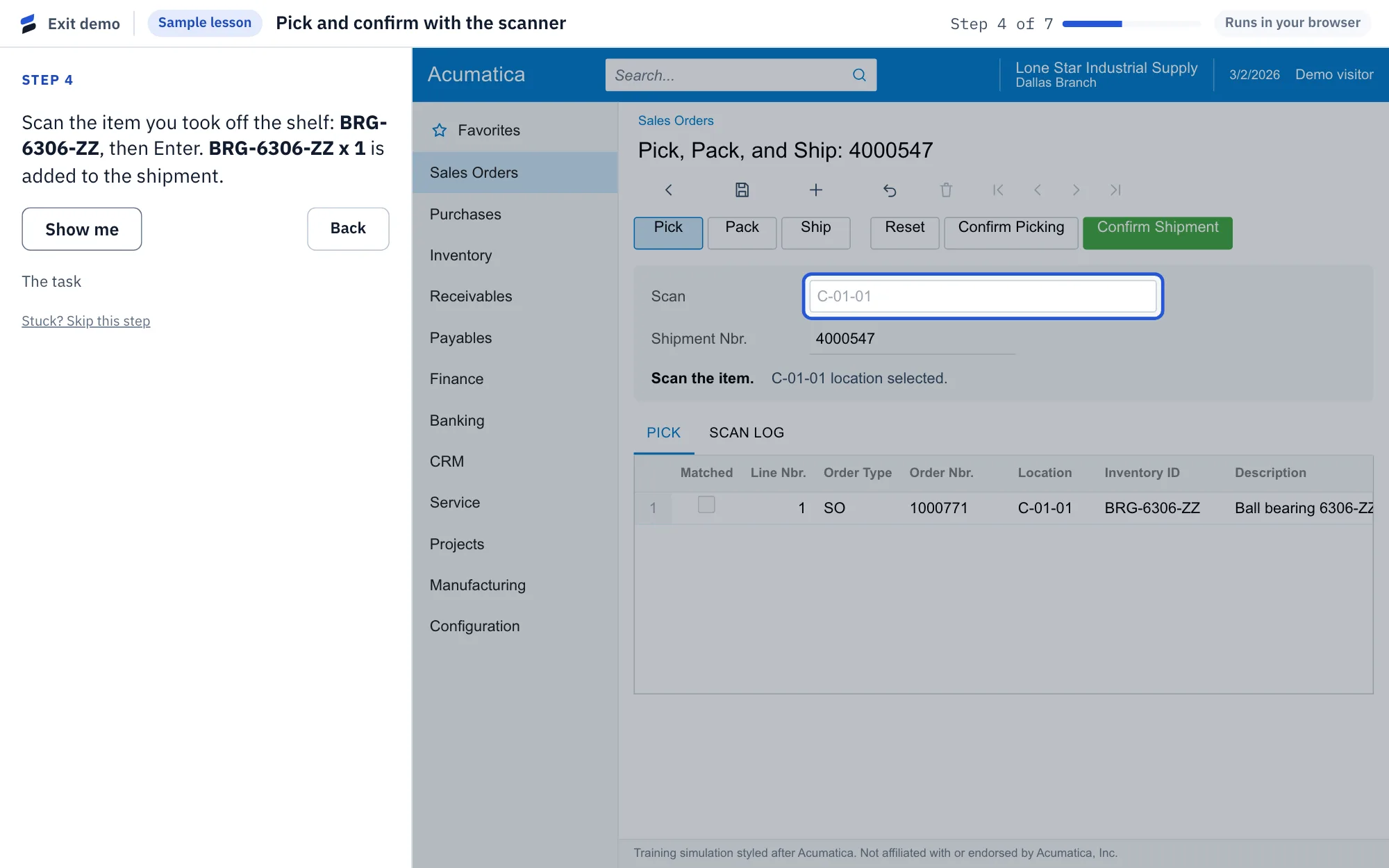Click the Search box in the header
Viewport: 1389px width, 868px height.
[x=741, y=75]
